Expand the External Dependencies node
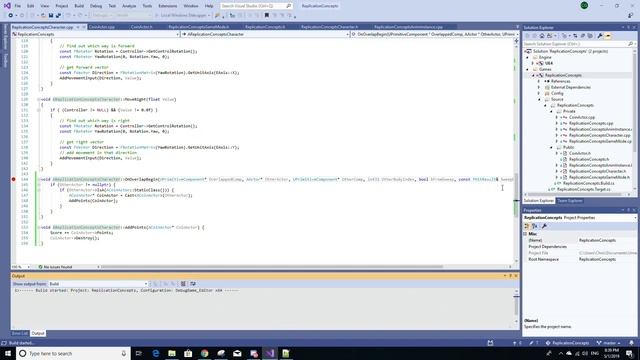 (x=539, y=87)
